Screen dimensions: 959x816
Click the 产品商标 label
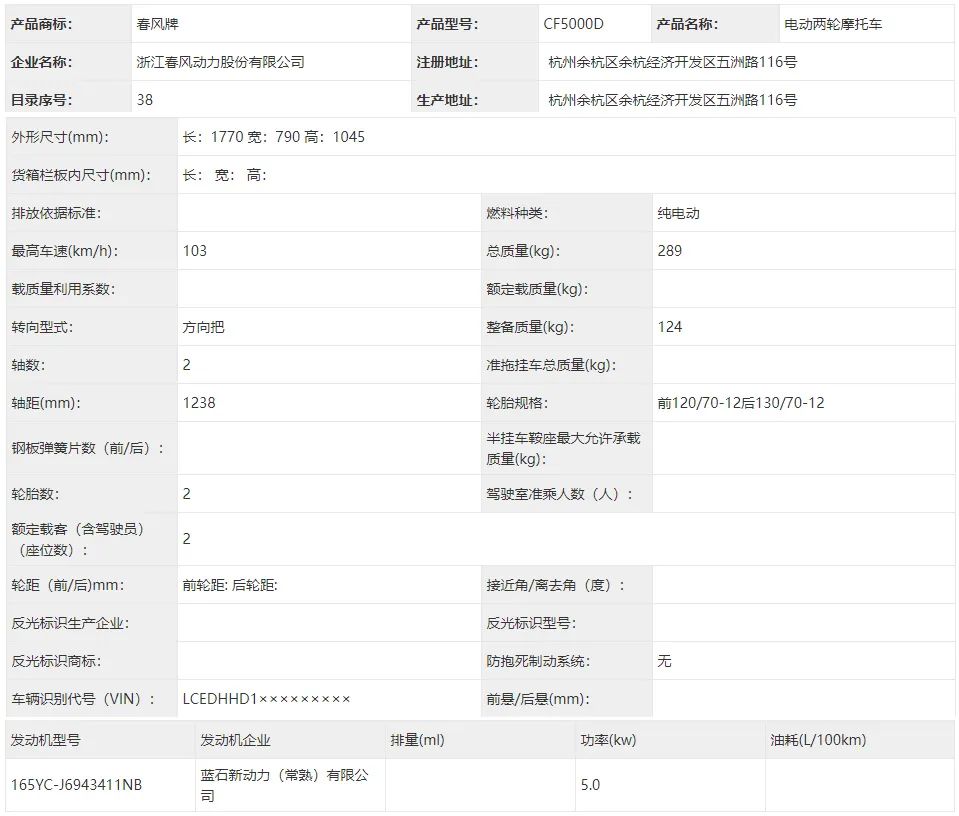[x=41, y=24]
